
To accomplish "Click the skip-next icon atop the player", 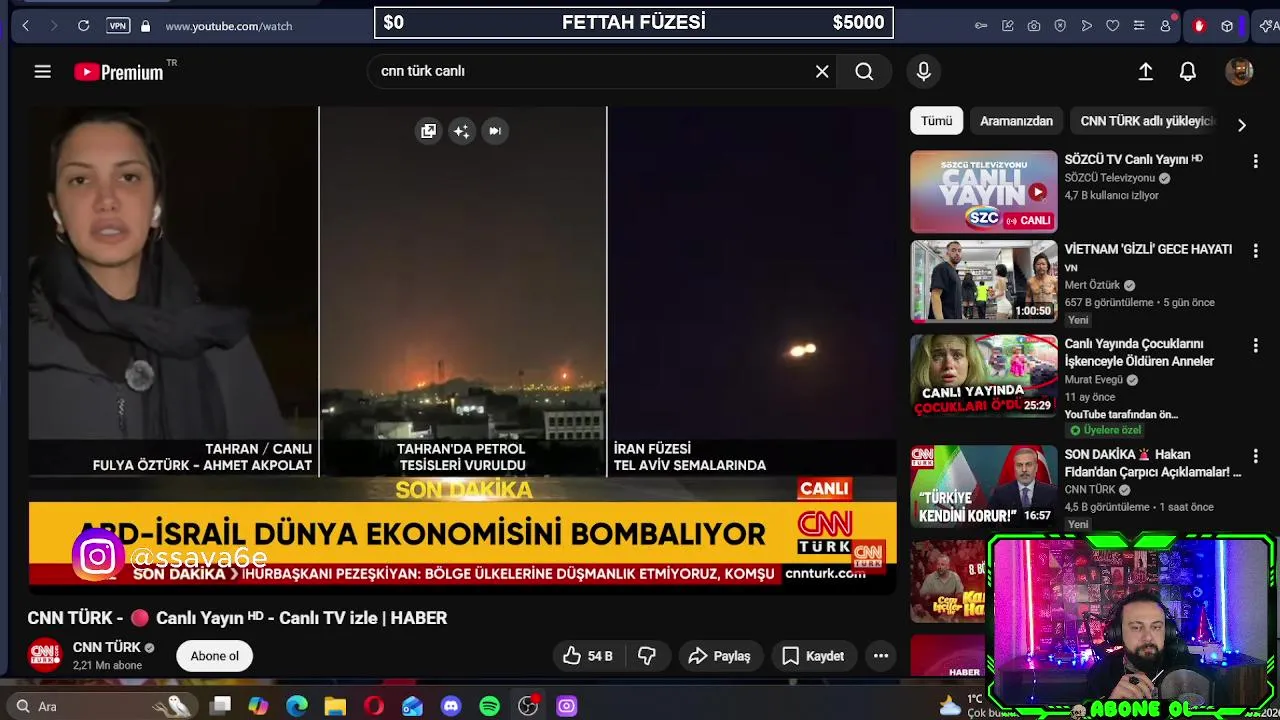I will [x=494, y=131].
